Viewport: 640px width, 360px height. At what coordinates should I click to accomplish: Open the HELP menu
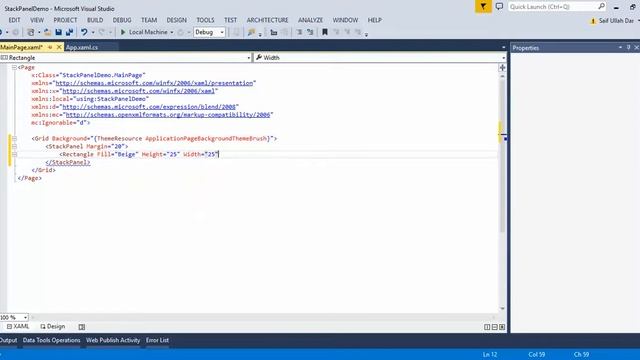pos(375,20)
